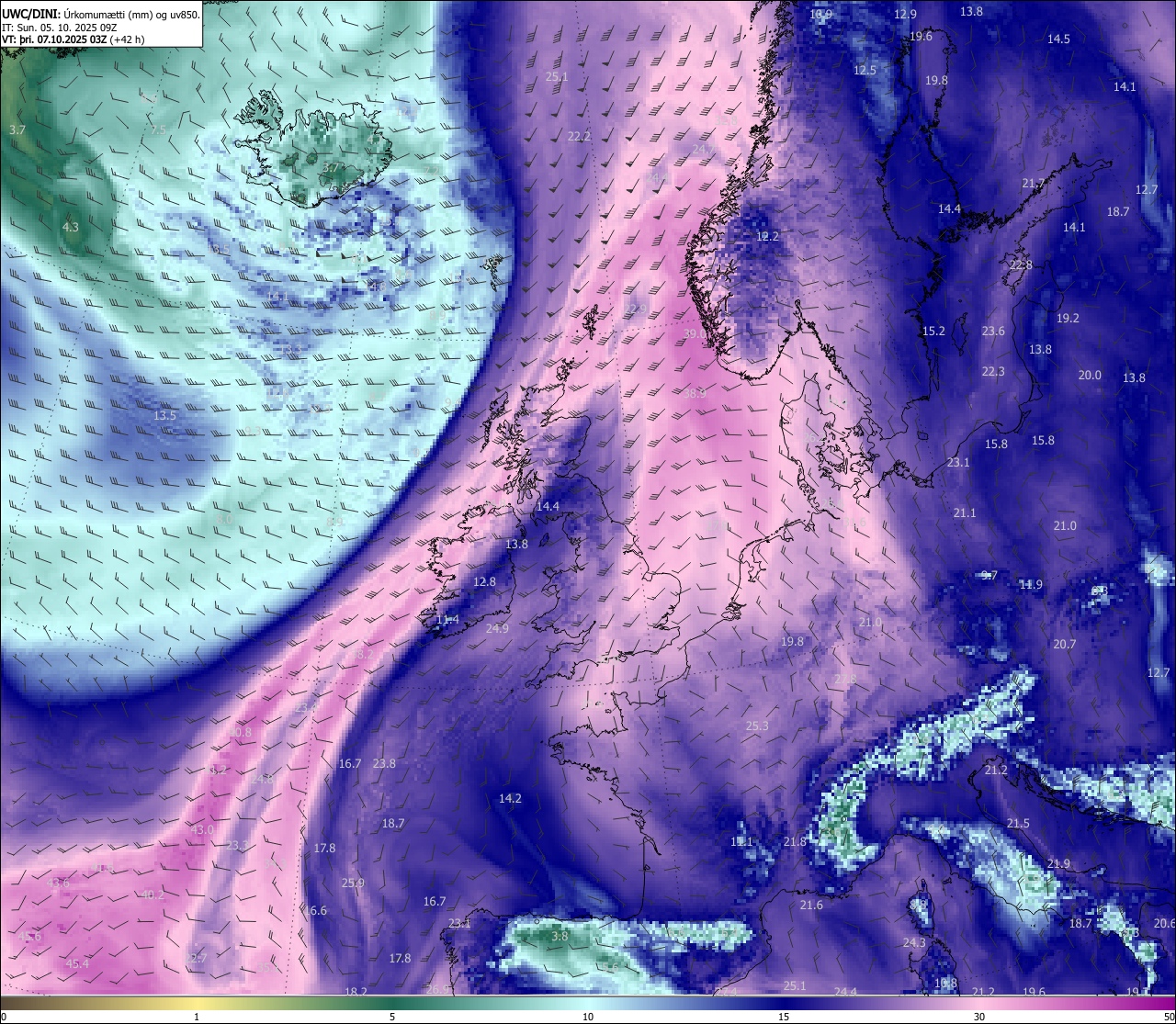This screenshot has height=1024, width=1176.
Task: Click the value 24.3 near Sardinia
Action: (914, 943)
